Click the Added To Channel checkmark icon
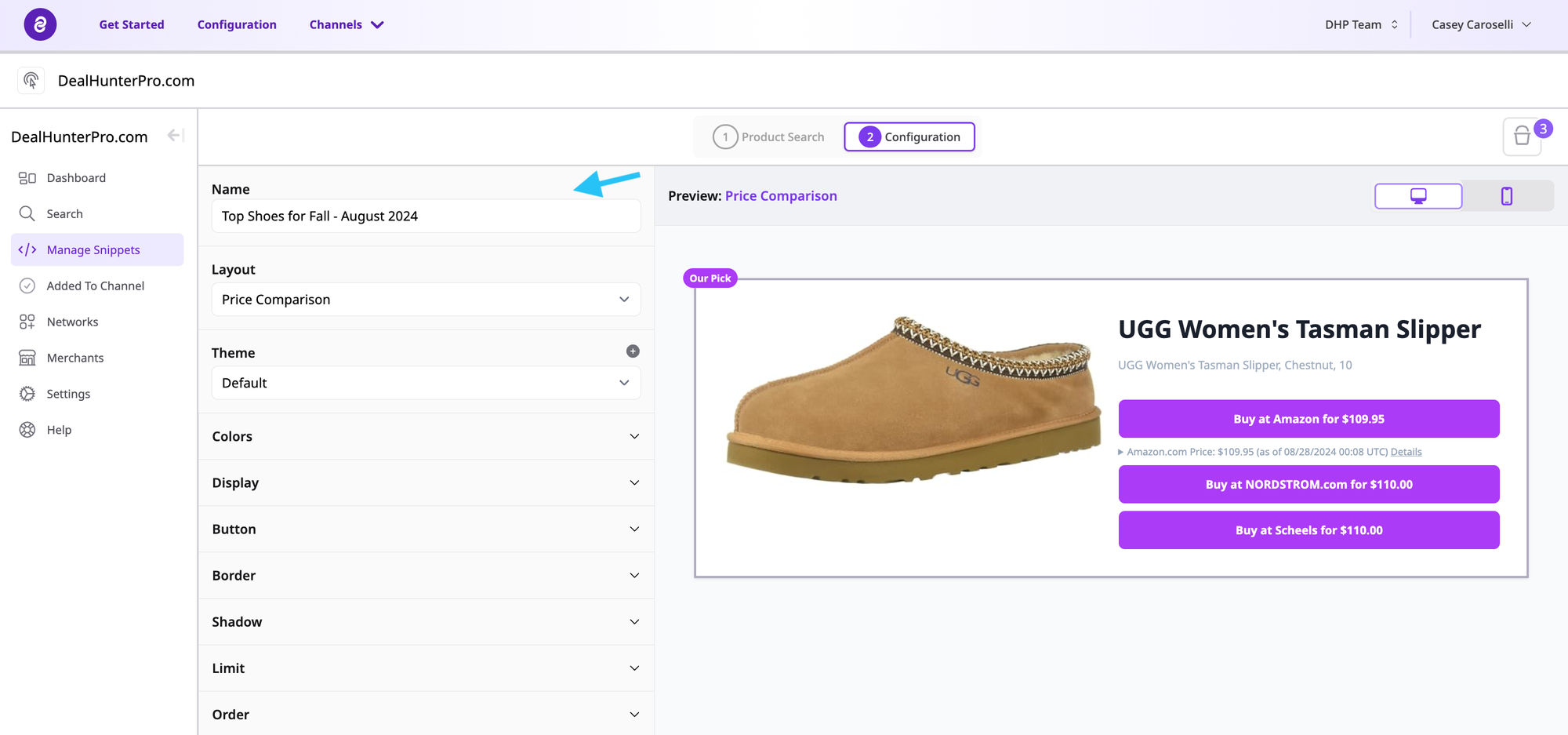 coord(27,286)
